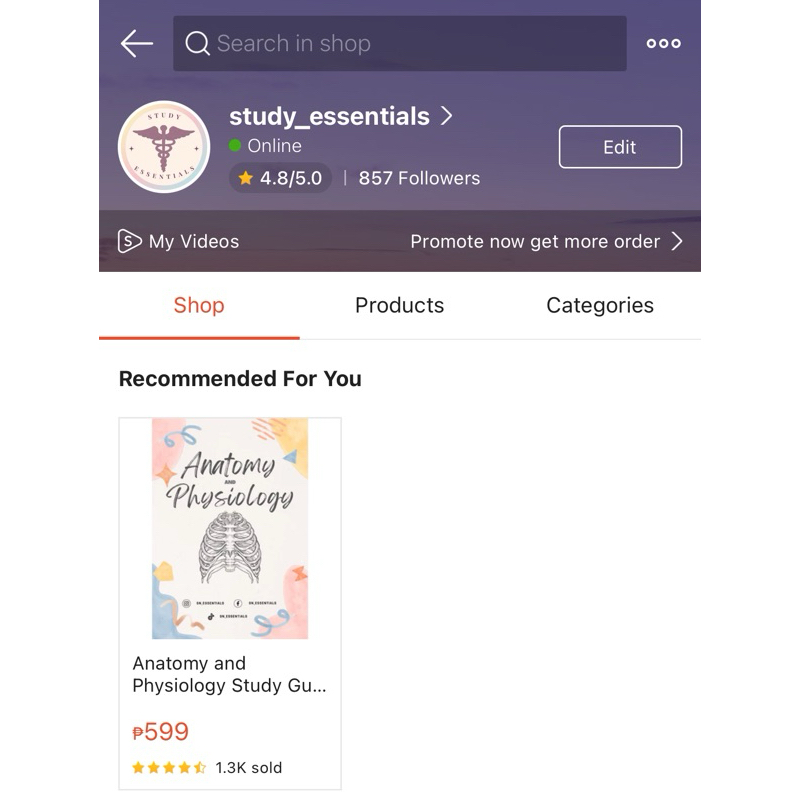The image size is (800, 800).
Task: Tap the green Online status dot
Action: click(x=235, y=146)
